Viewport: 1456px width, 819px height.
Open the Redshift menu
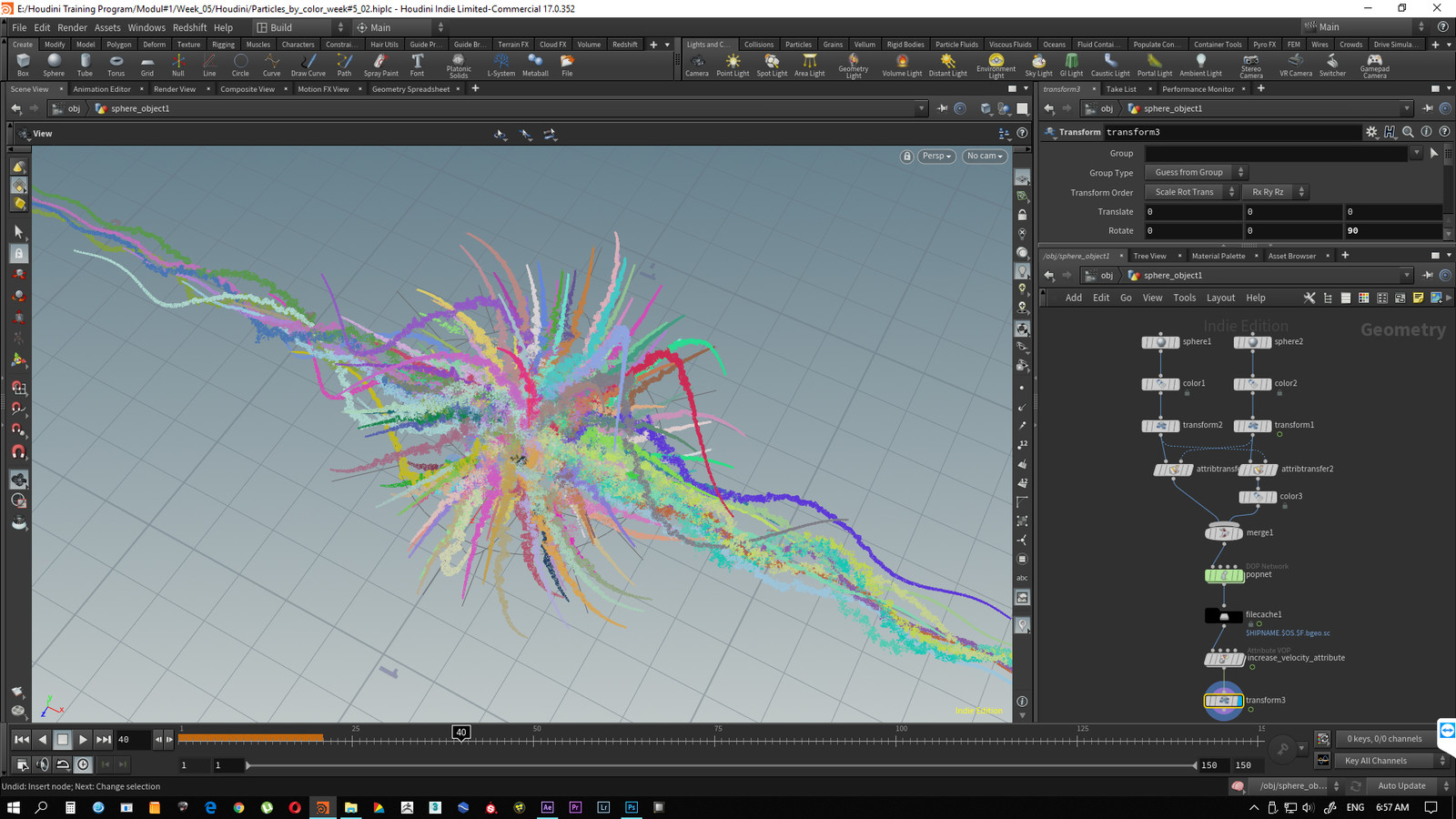[x=189, y=27]
